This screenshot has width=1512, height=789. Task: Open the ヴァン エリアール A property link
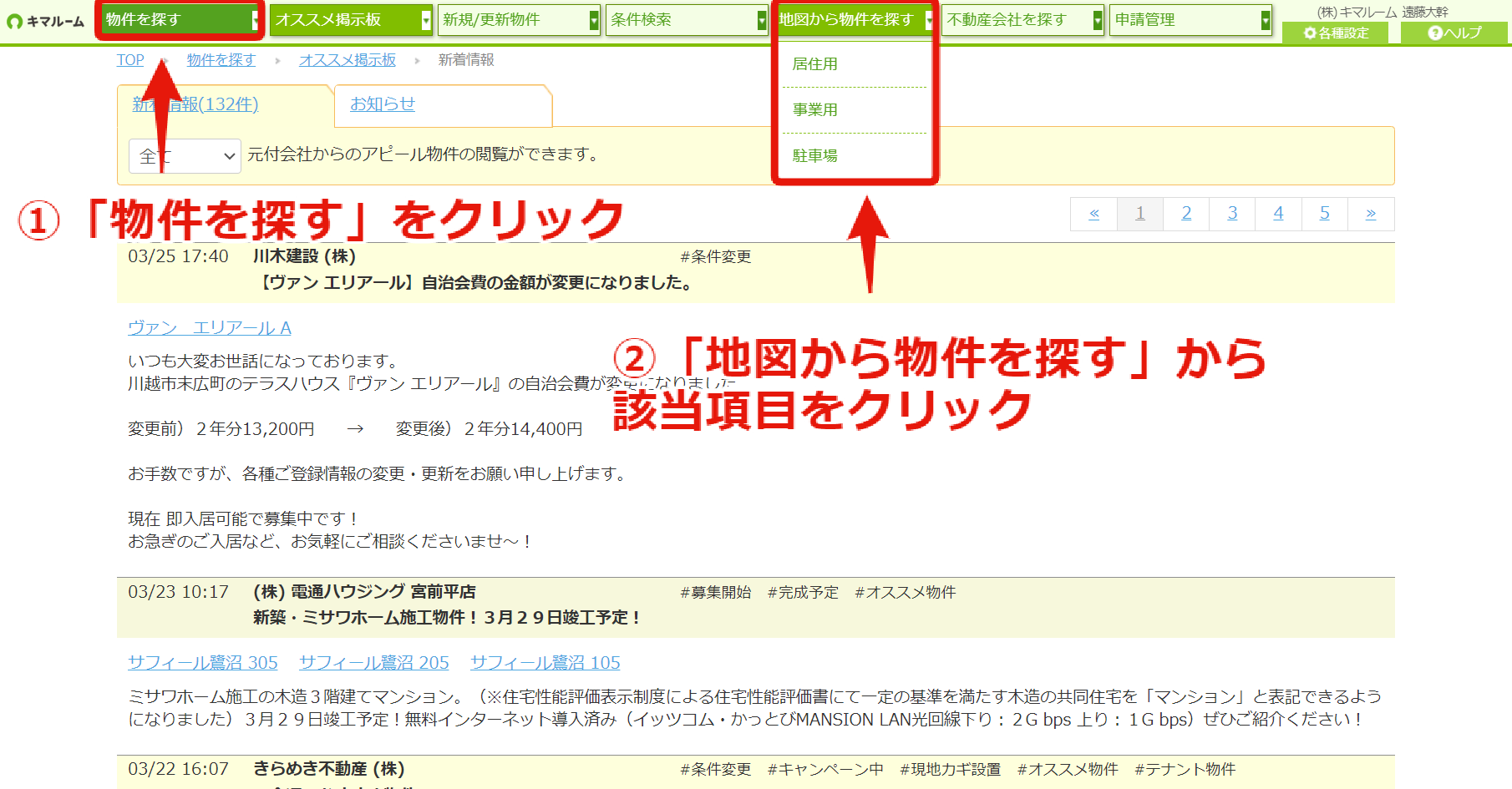pyautogui.click(x=210, y=328)
